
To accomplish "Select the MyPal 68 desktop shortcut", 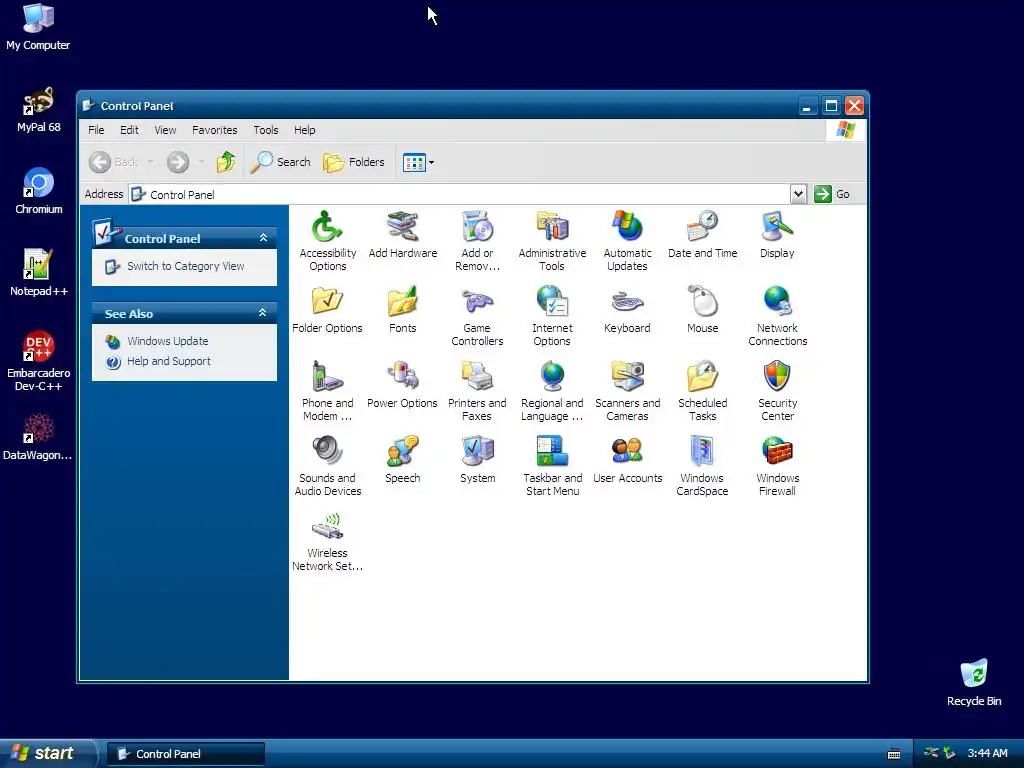I will tap(39, 109).
